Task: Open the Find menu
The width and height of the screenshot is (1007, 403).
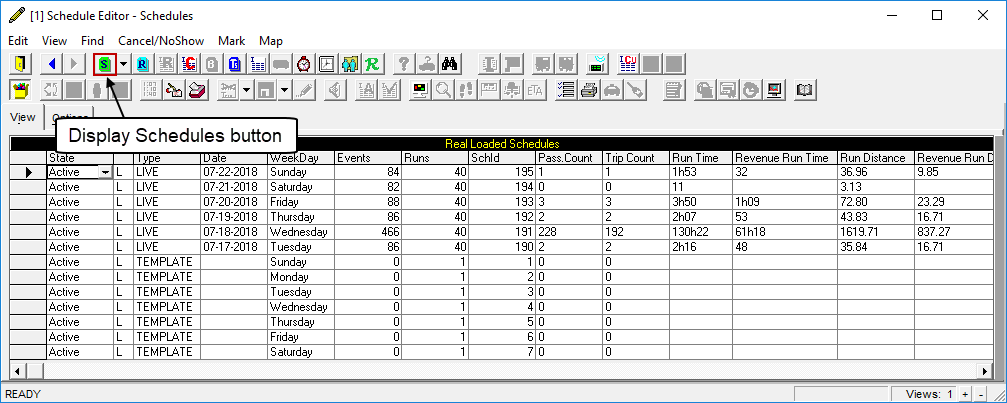Action: (92, 40)
